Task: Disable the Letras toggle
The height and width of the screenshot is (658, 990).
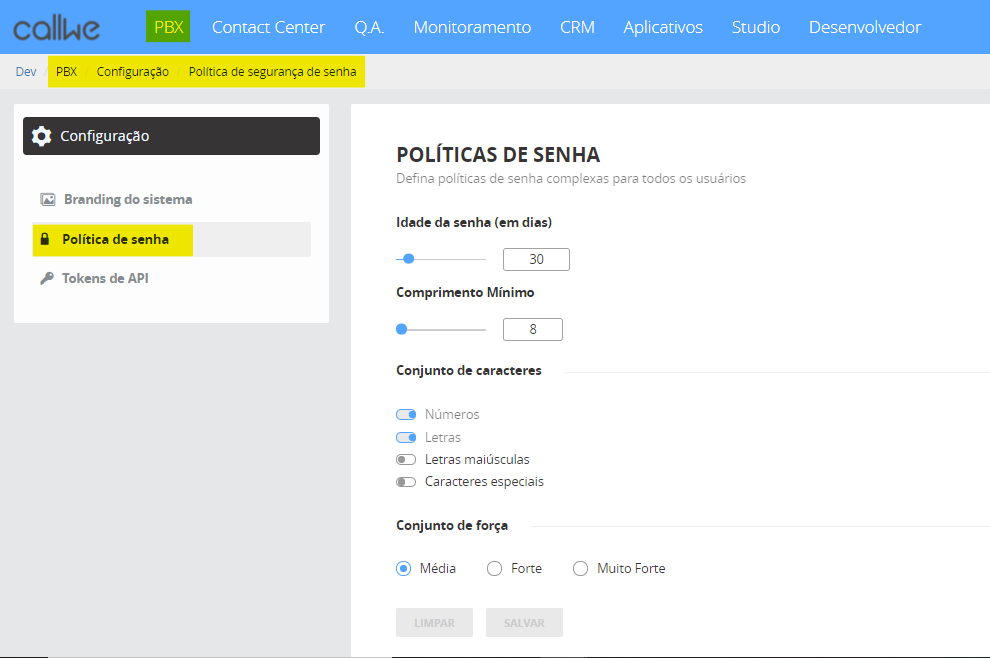Action: tap(406, 437)
